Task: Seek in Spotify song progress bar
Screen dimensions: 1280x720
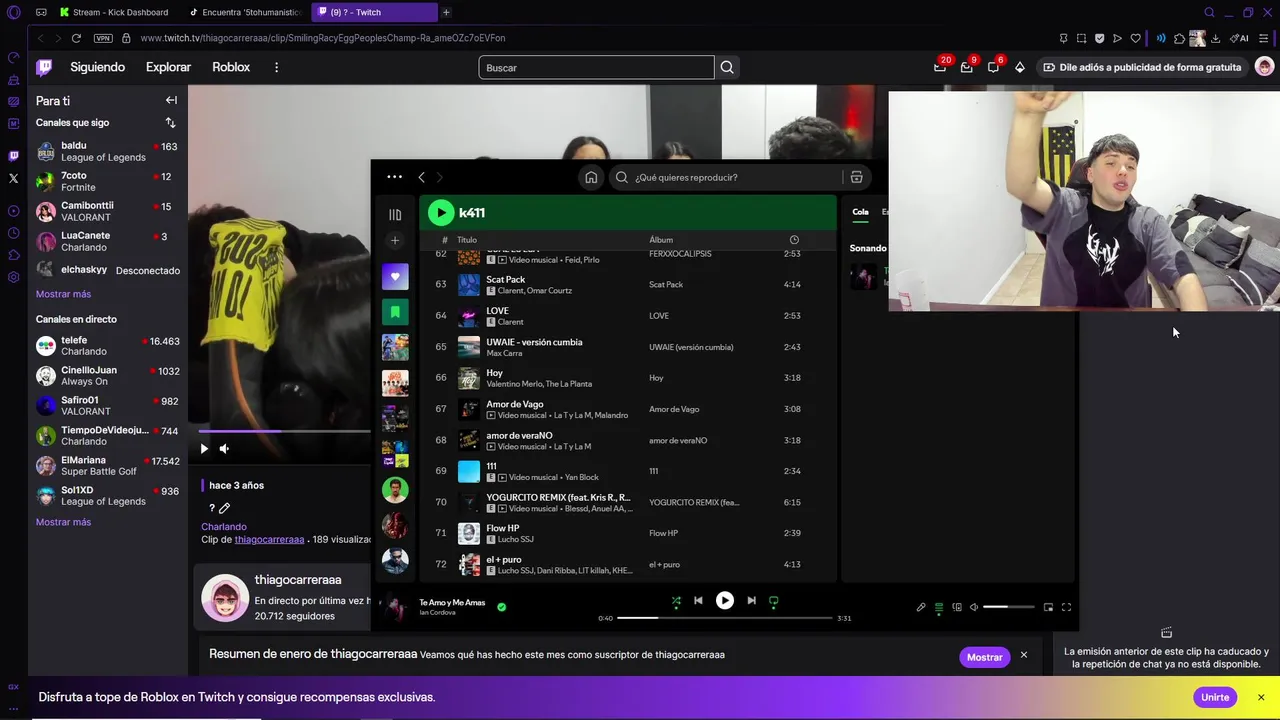Action: 725,618
